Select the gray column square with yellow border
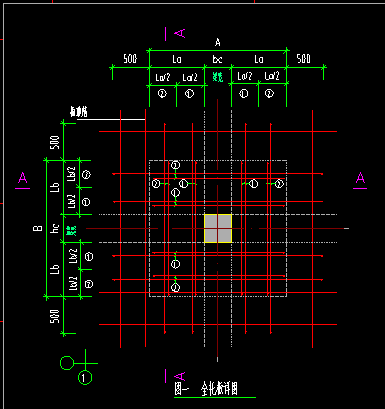 218,228
